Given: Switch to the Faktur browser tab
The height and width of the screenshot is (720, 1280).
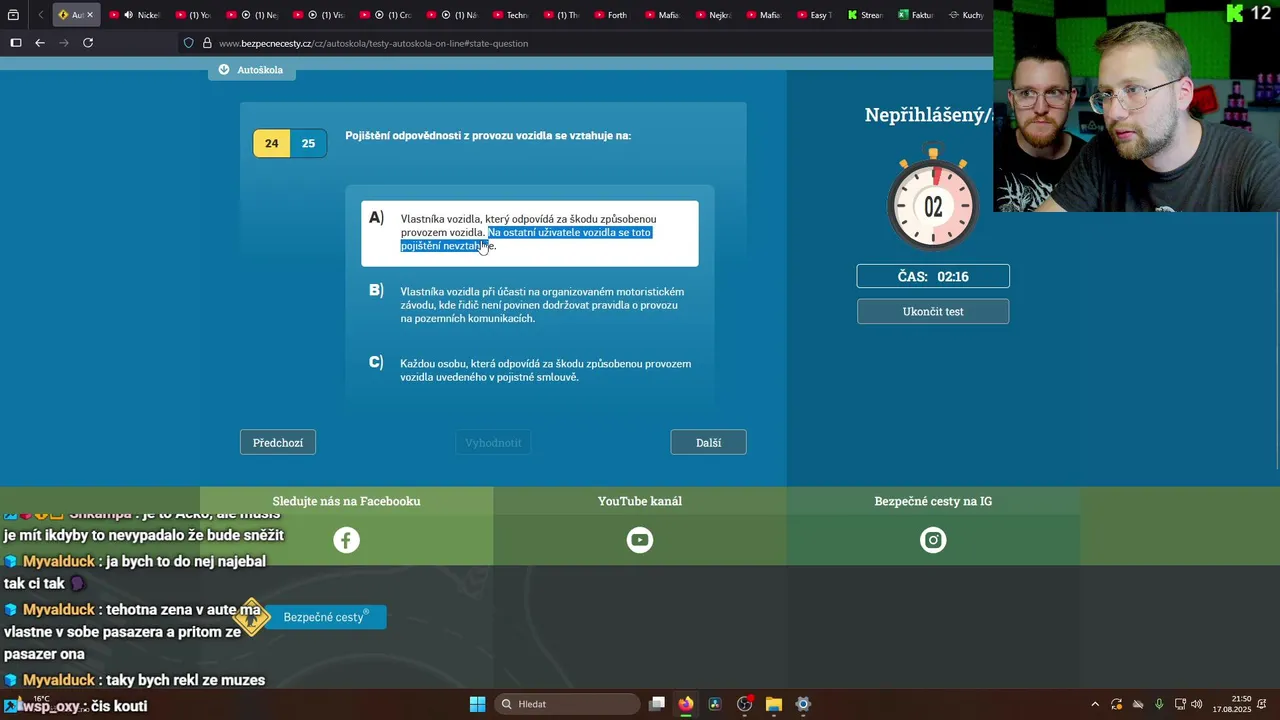Looking at the screenshot, I should (x=915, y=15).
